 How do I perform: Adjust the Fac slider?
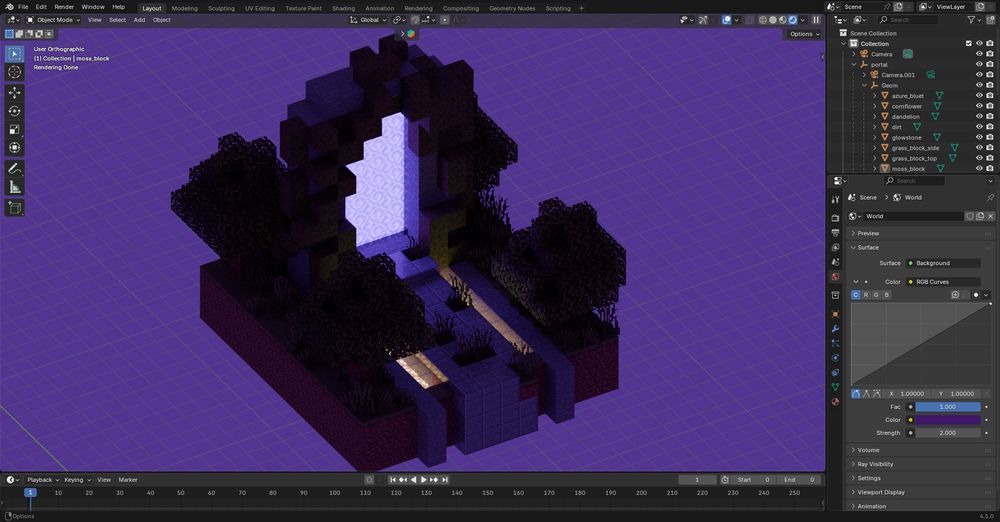pos(948,406)
